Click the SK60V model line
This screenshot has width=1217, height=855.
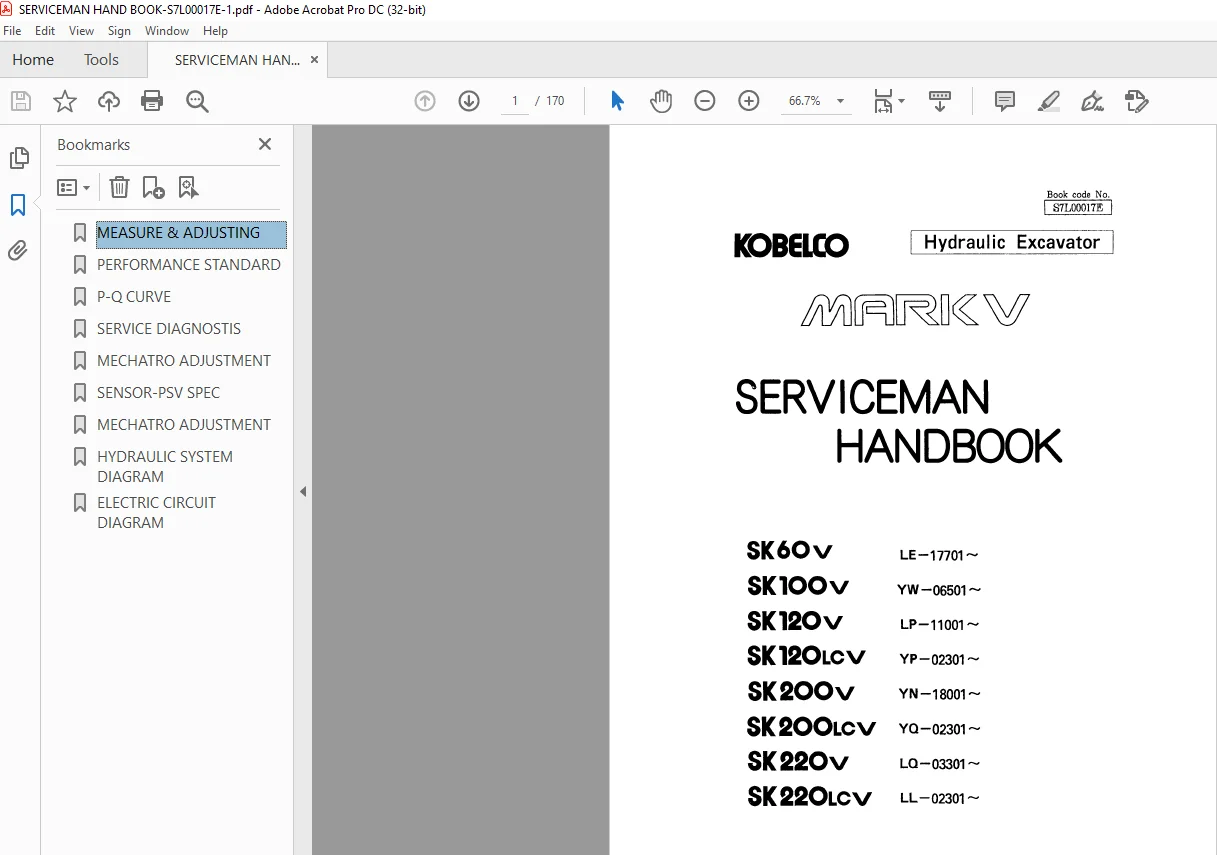pos(790,551)
